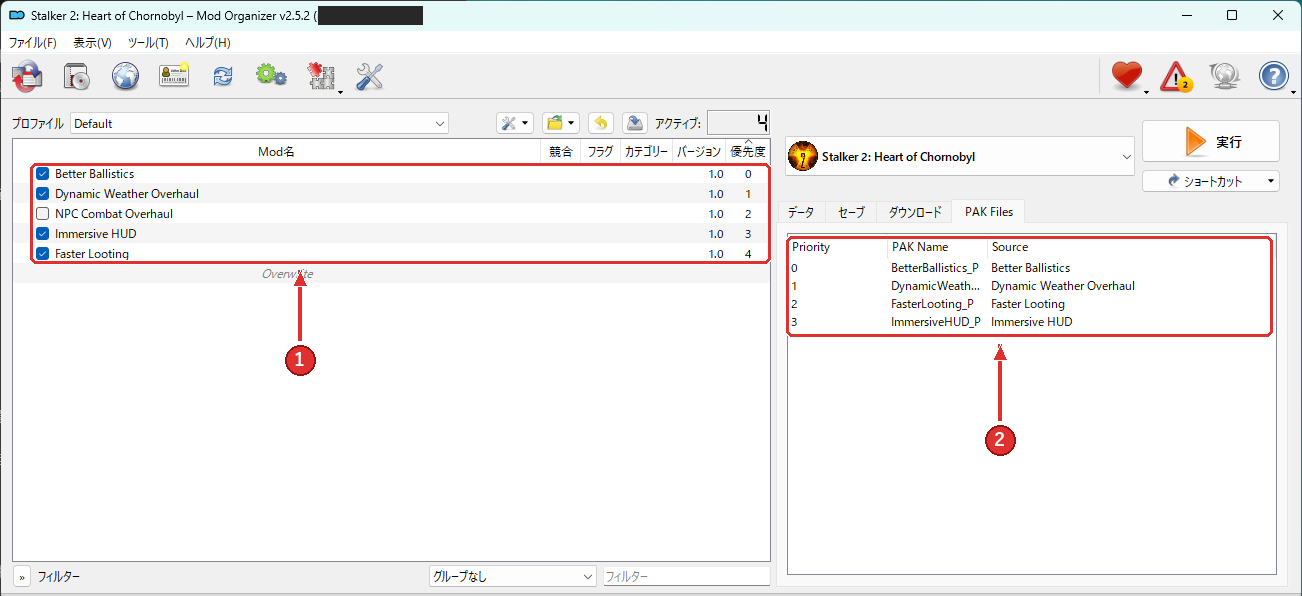Select the Overwrite row
1302x596 pixels.
[392, 274]
